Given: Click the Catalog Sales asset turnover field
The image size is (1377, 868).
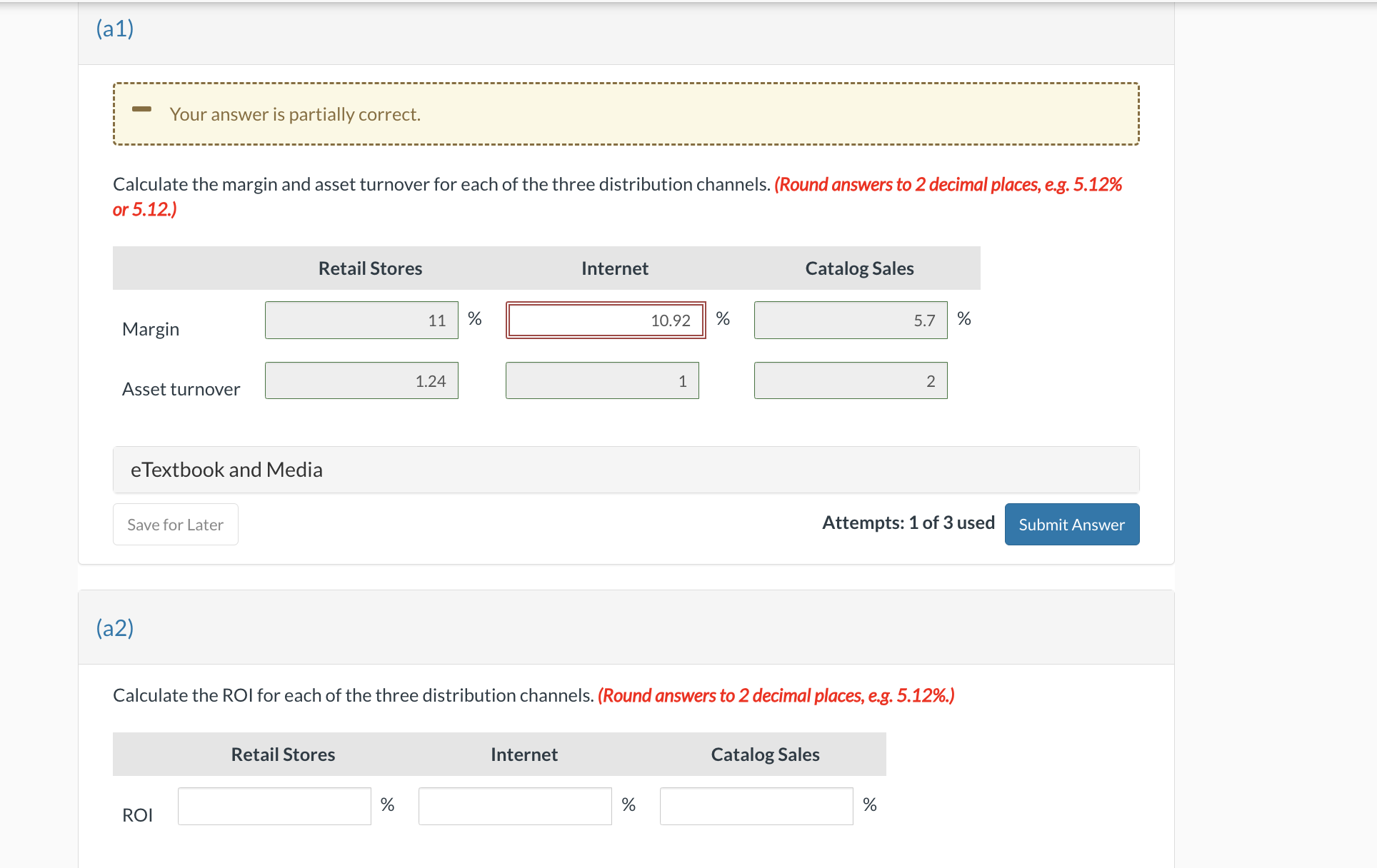Looking at the screenshot, I should 850,381.
